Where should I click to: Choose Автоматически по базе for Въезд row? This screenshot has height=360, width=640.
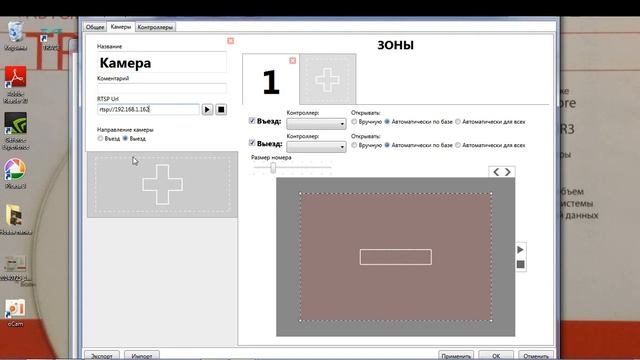pyautogui.click(x=387, y=122)
